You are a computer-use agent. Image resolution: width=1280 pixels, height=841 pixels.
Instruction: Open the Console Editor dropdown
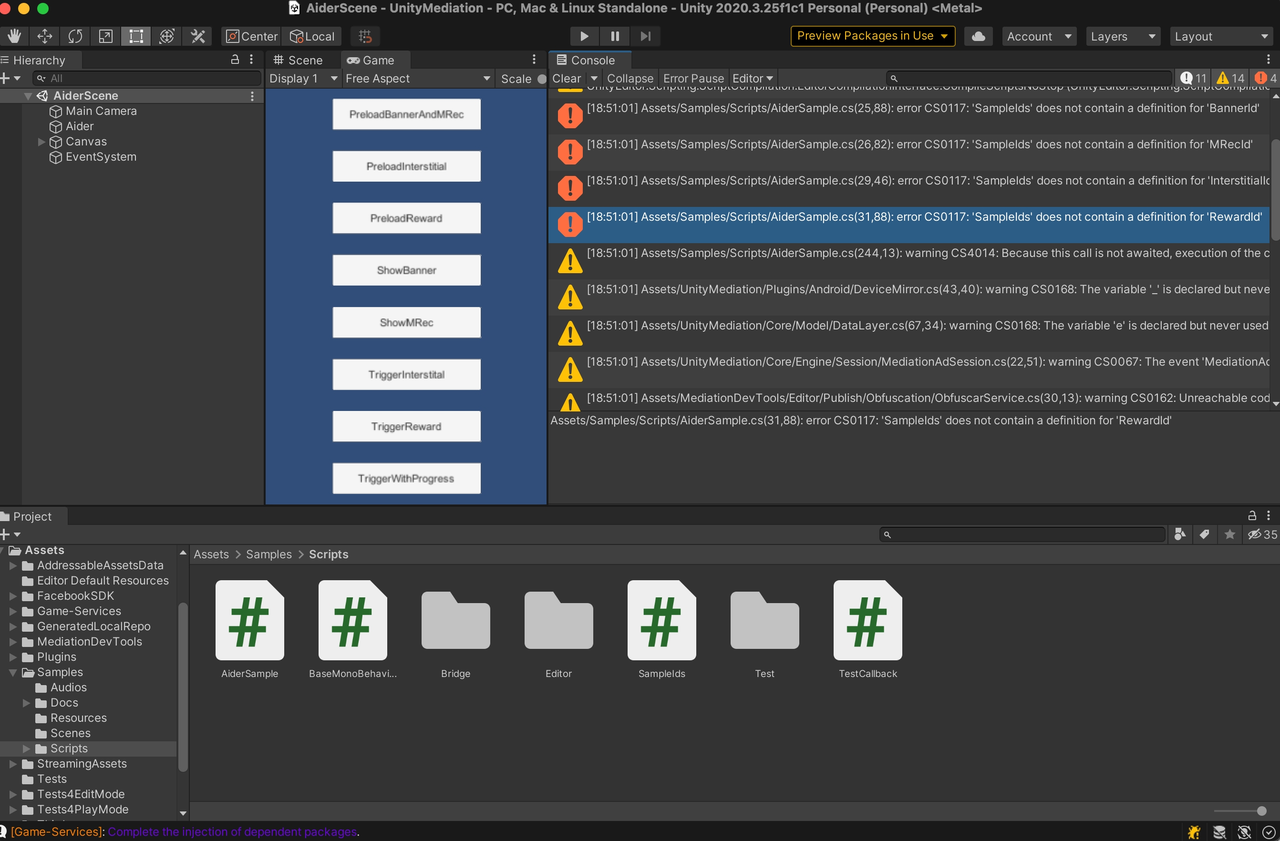pyautogui.click(x=753, y=78)
